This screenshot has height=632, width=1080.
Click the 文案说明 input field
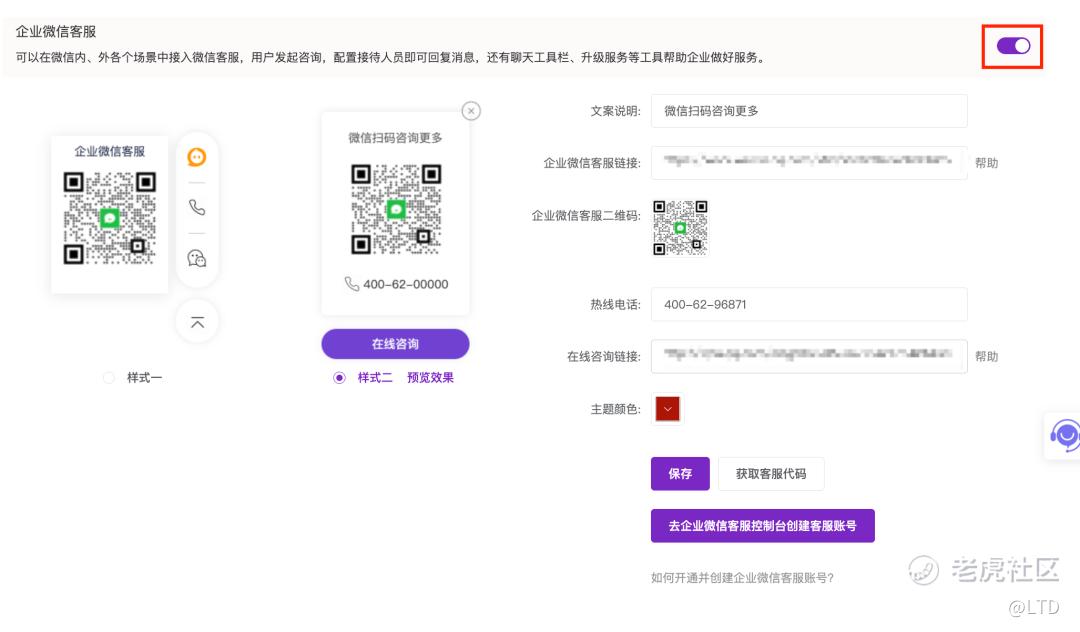(809, 111)
